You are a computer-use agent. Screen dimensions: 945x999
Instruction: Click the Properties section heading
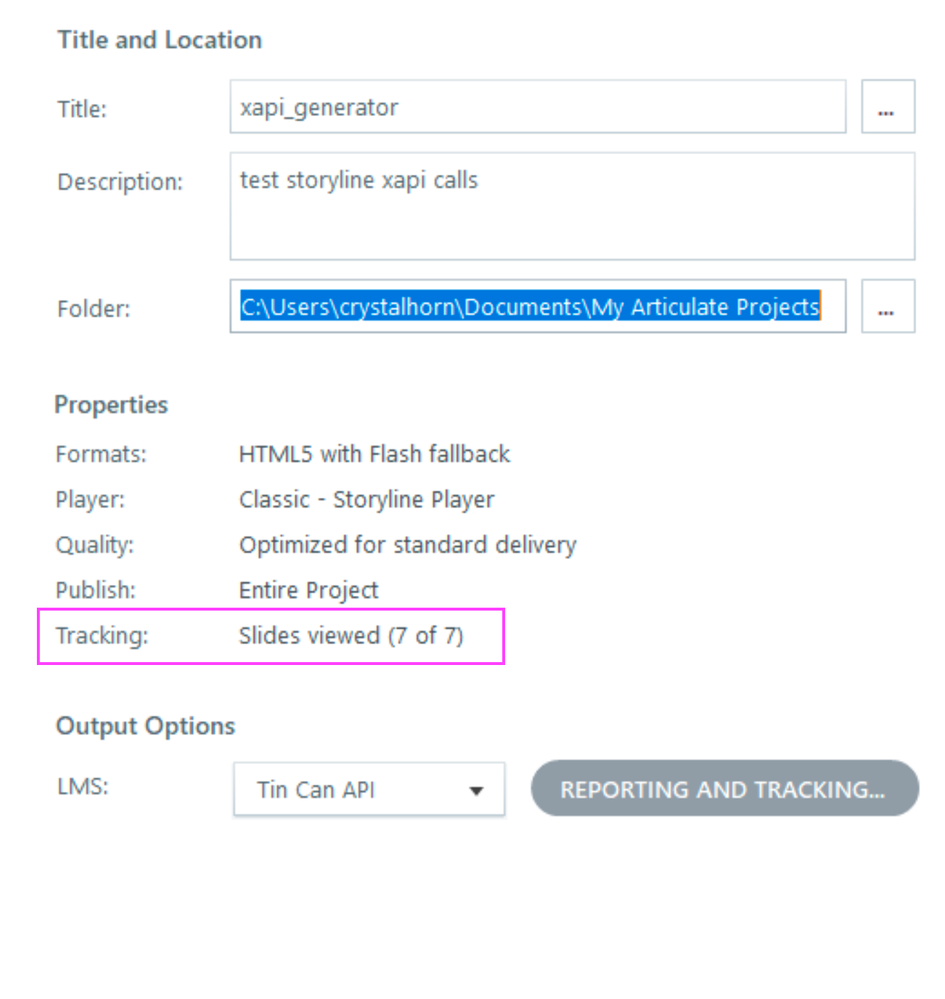pos(111,405)
